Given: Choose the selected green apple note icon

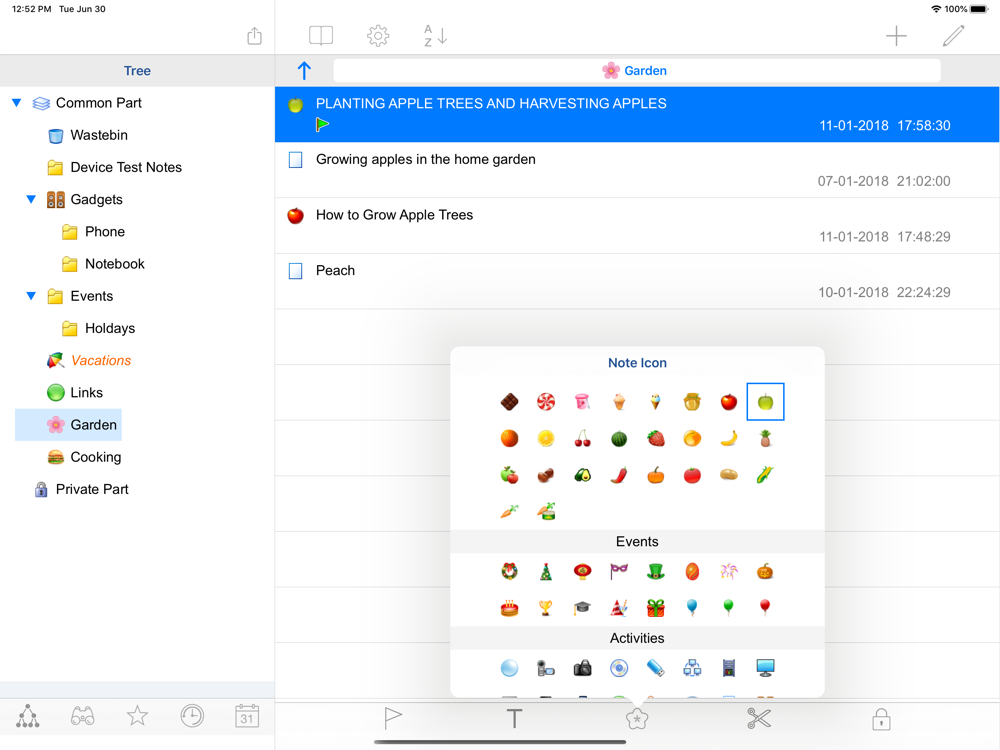Looking at the screenshot, I should point(765,402).
